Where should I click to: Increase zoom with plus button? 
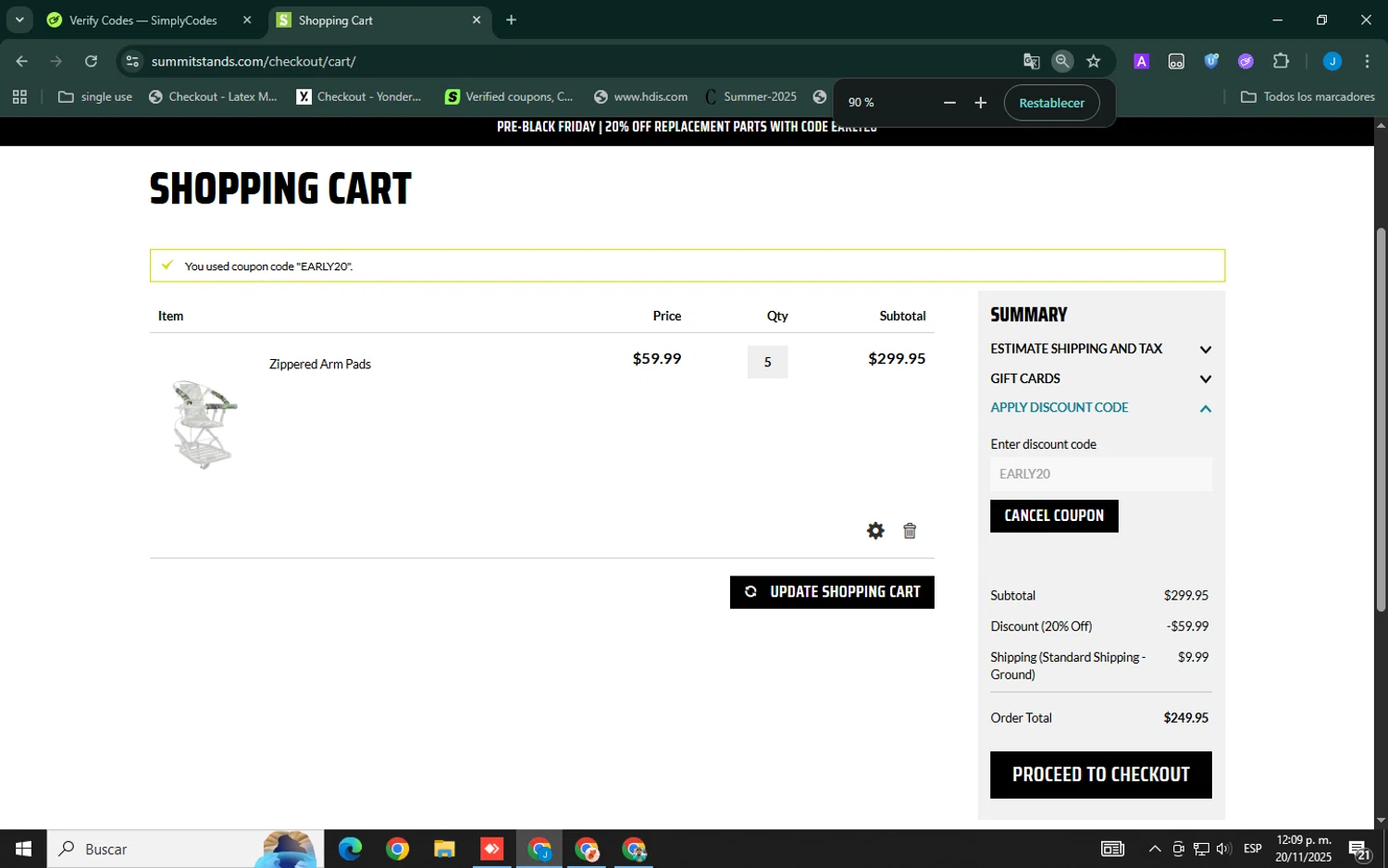click(x=981, y=103)
